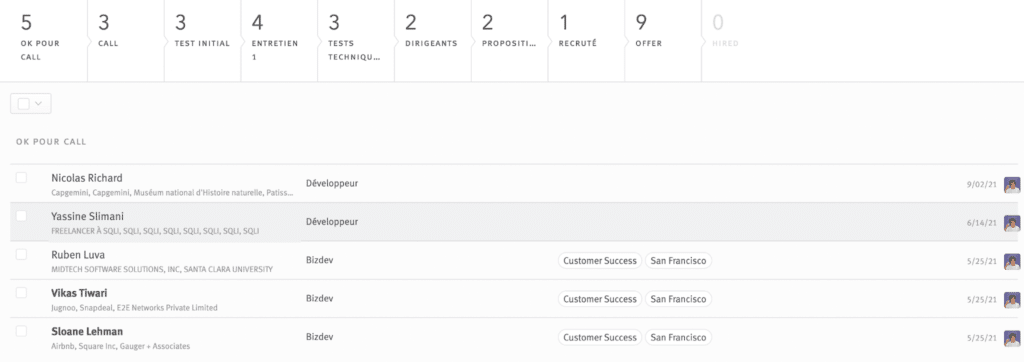This screenshot has height=362, width=1024.
Task: Click the 5/25/21 date on Sloane Lehman's row
Action: 982,338
